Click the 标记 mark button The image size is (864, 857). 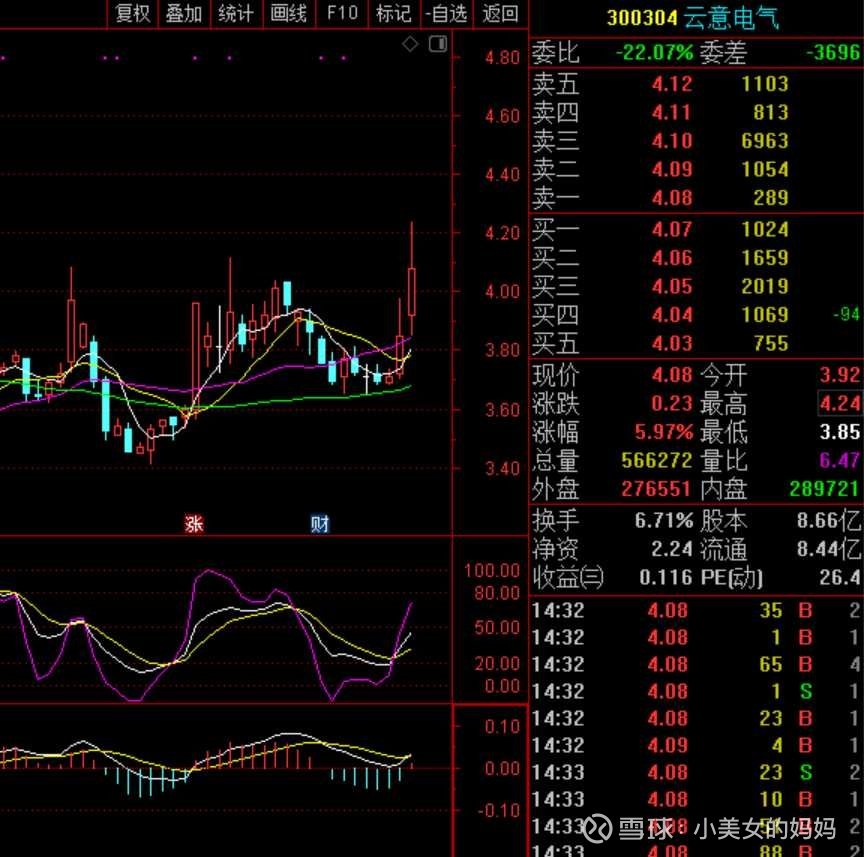(x=393, y=13)
